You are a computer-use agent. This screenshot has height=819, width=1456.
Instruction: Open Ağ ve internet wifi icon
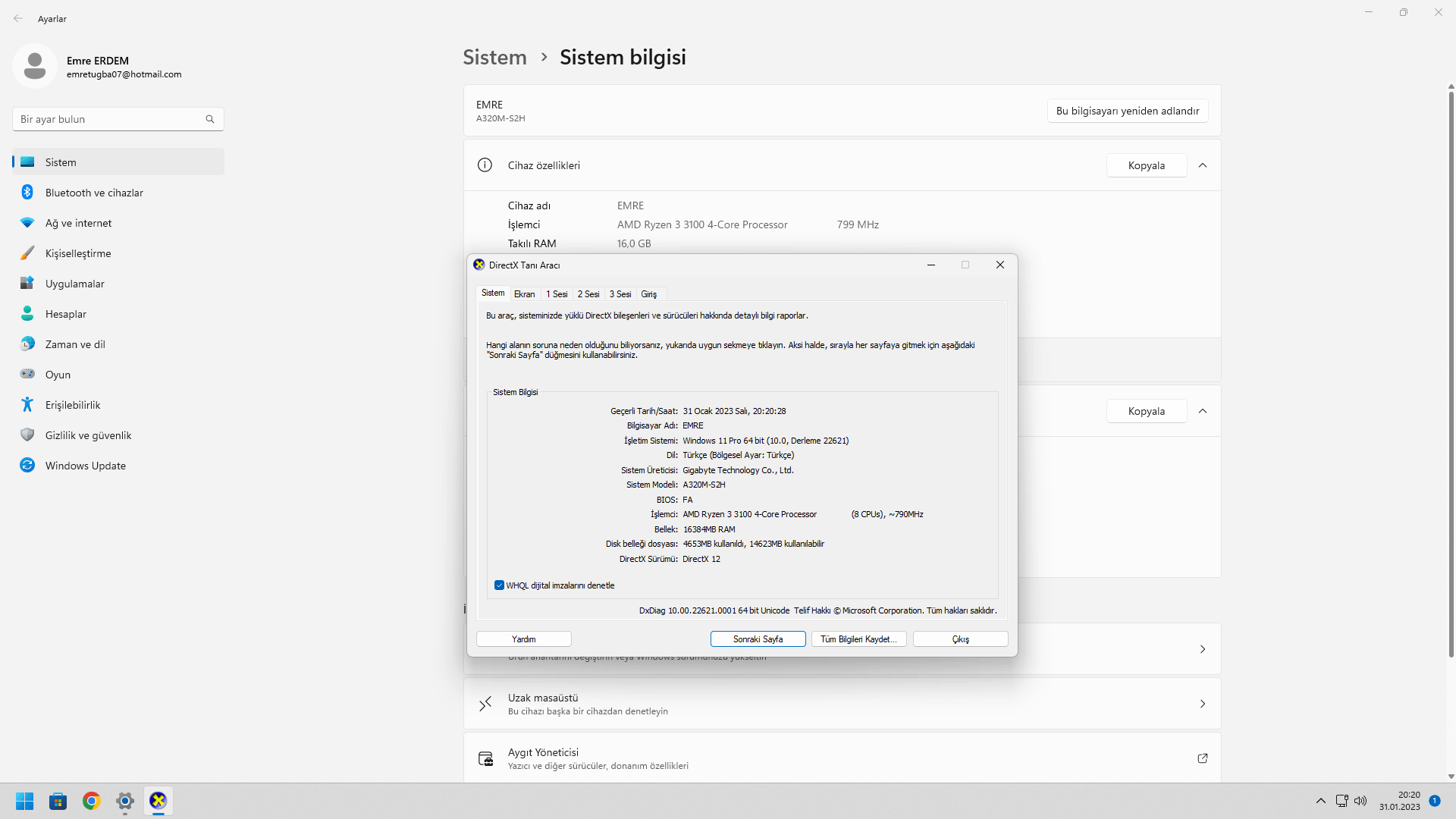(x=27, y=223)
